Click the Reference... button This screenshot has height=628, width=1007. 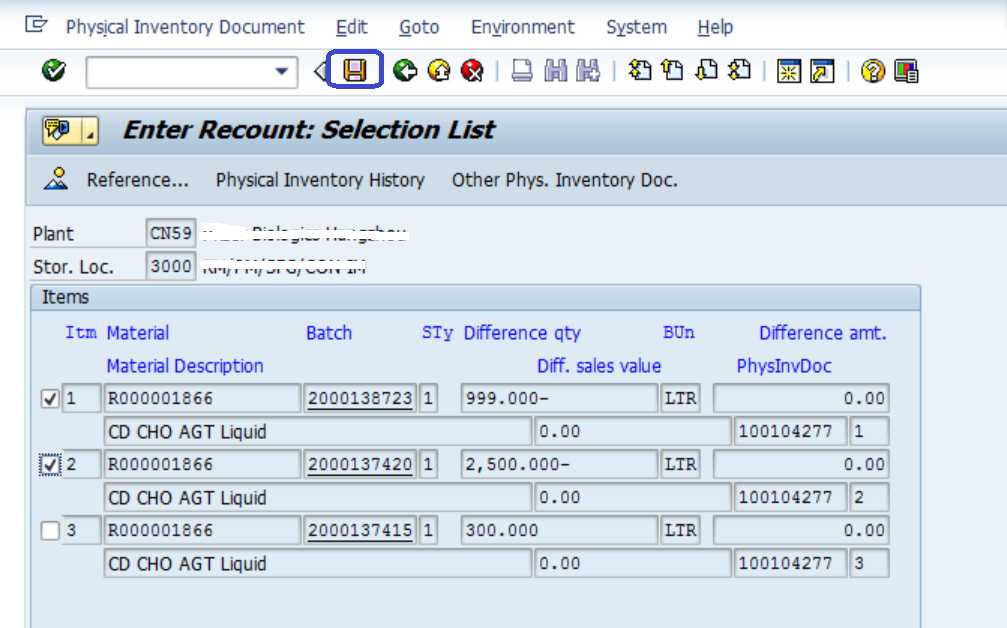(x=137, y=180)
